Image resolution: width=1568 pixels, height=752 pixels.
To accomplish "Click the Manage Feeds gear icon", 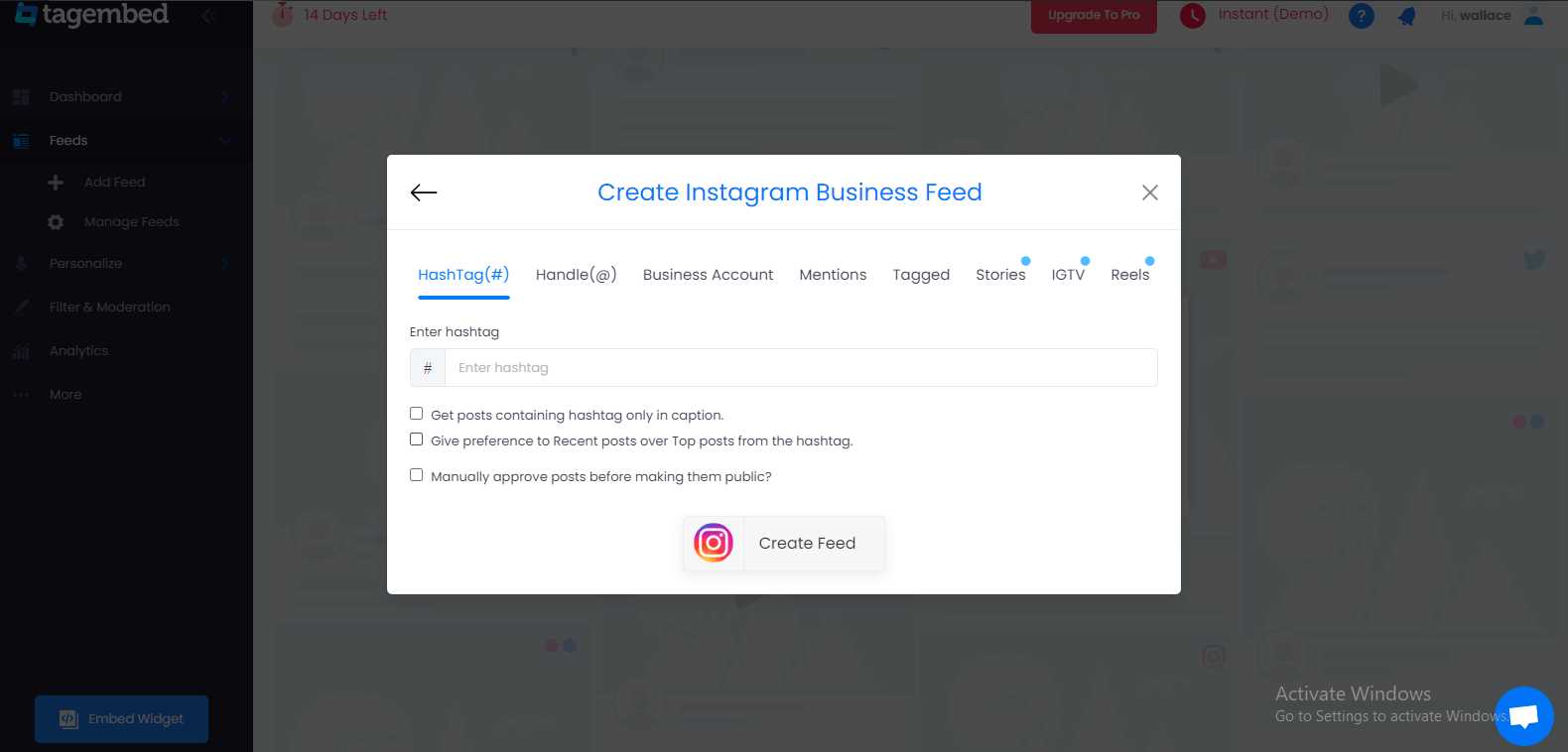I will point(56,222).
